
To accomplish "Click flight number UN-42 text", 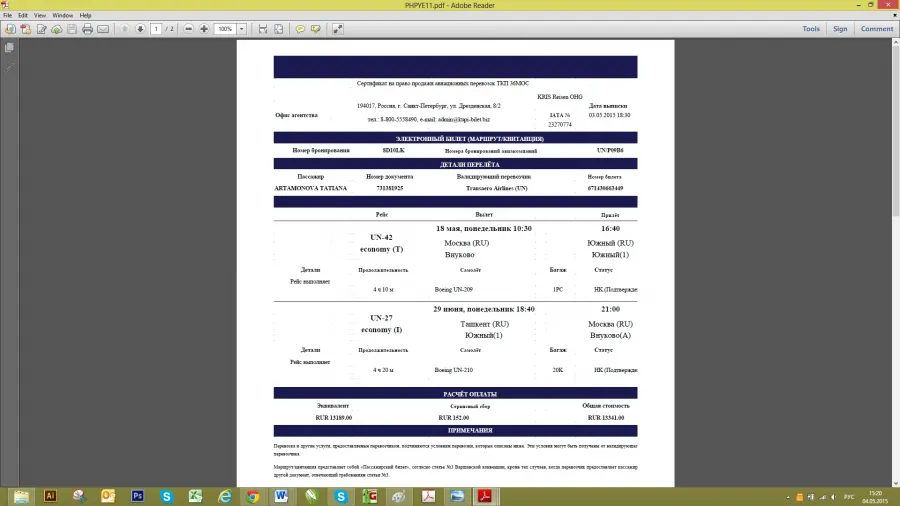I will coord(381,238).
